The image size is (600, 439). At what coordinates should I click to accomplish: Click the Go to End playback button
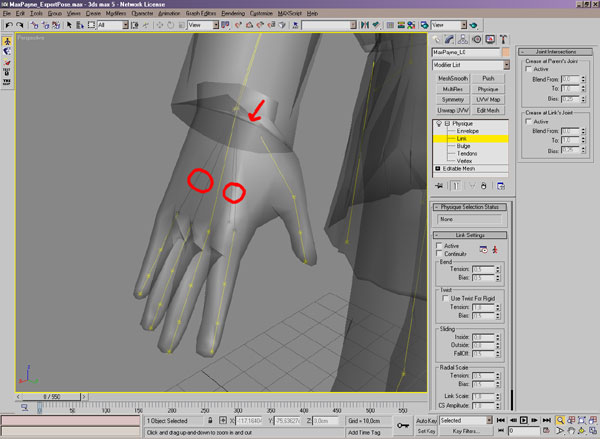click(x=547, y=420)
